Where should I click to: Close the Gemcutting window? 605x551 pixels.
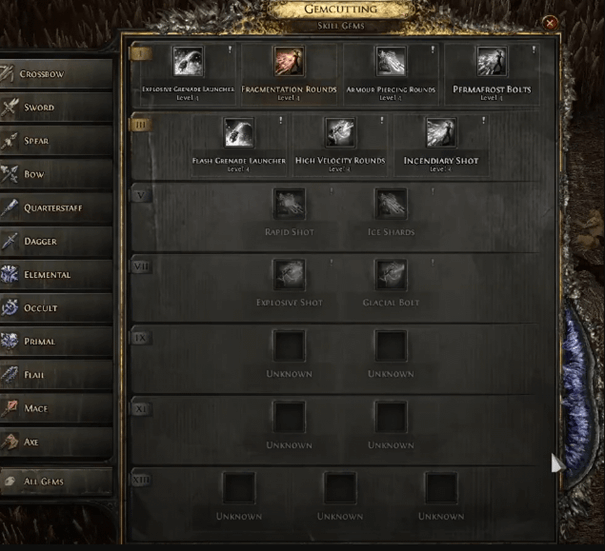pos(549,23)
